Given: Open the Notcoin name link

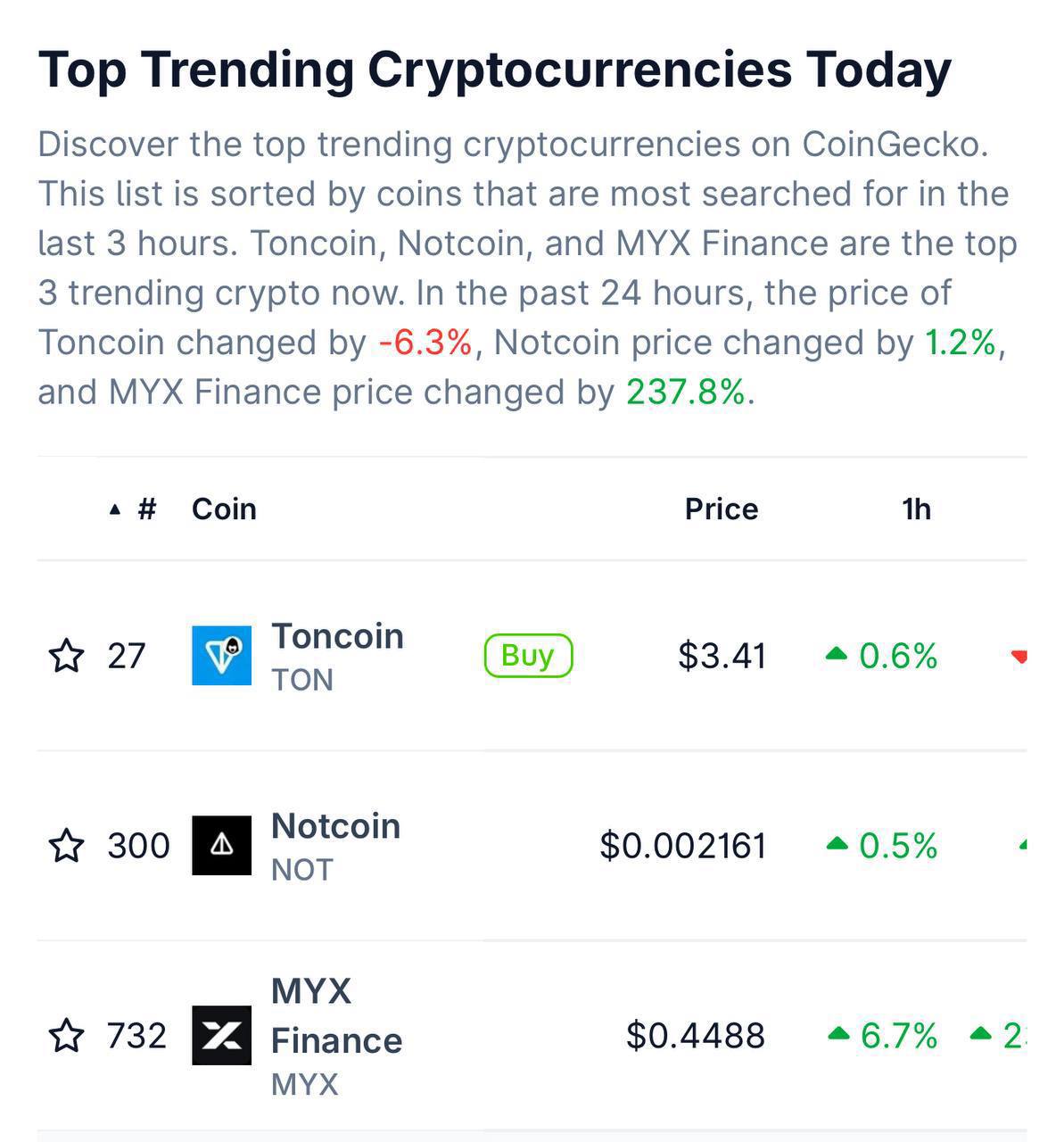Looking at the screenshot, I should [335, 827].
